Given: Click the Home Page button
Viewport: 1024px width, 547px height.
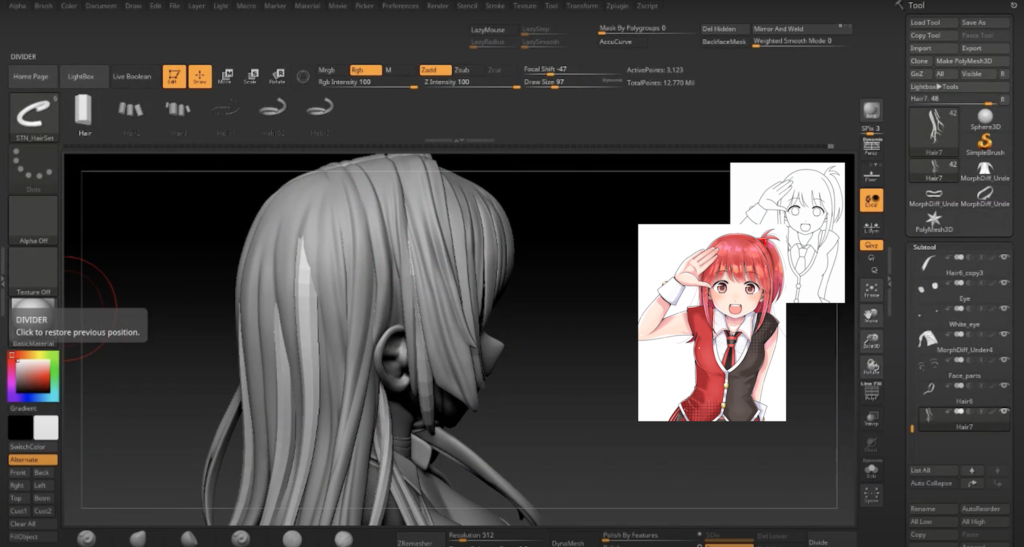Looking at the screenshot, I should 31,76.
